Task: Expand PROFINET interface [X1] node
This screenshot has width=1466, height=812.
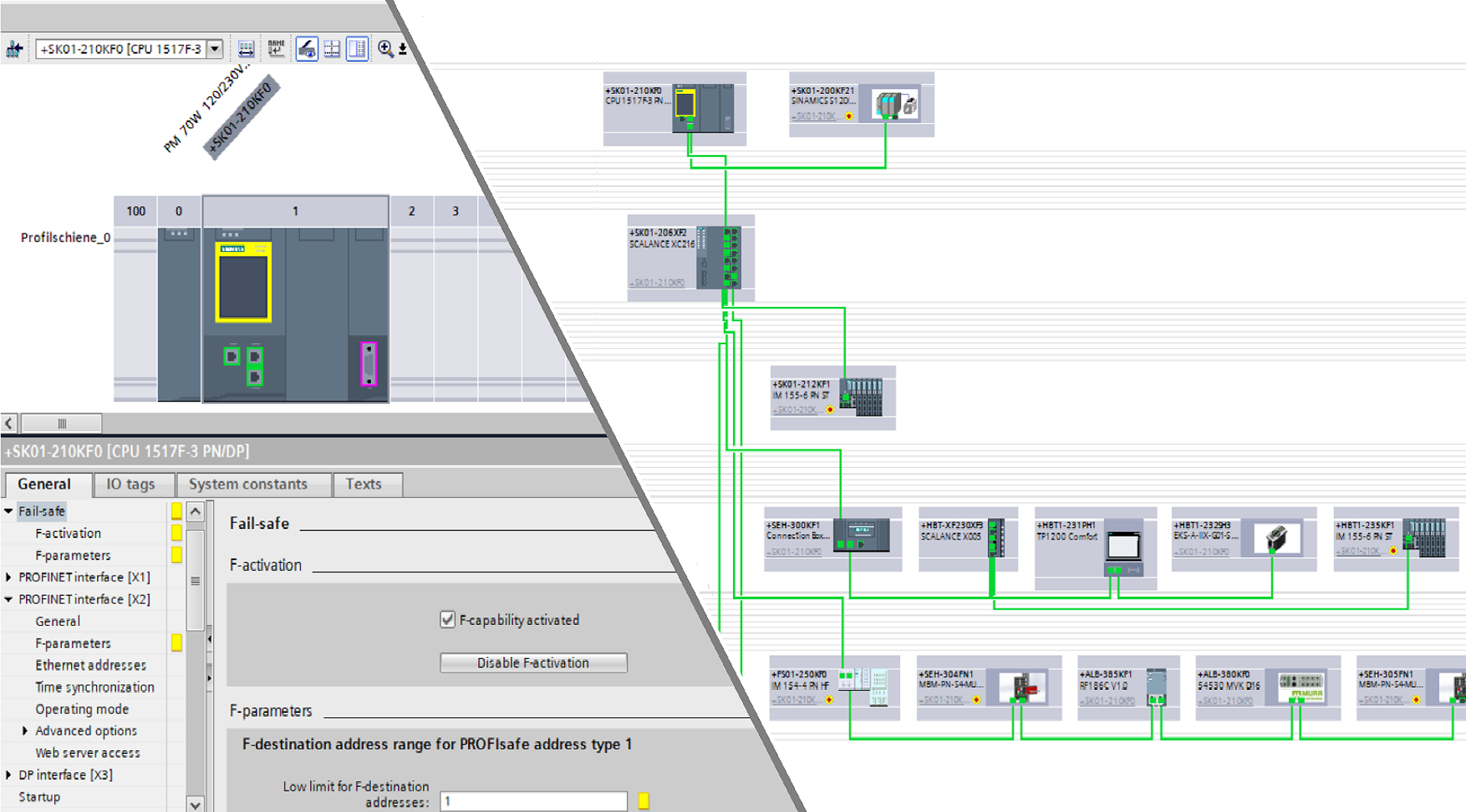Action: point(8,578)
